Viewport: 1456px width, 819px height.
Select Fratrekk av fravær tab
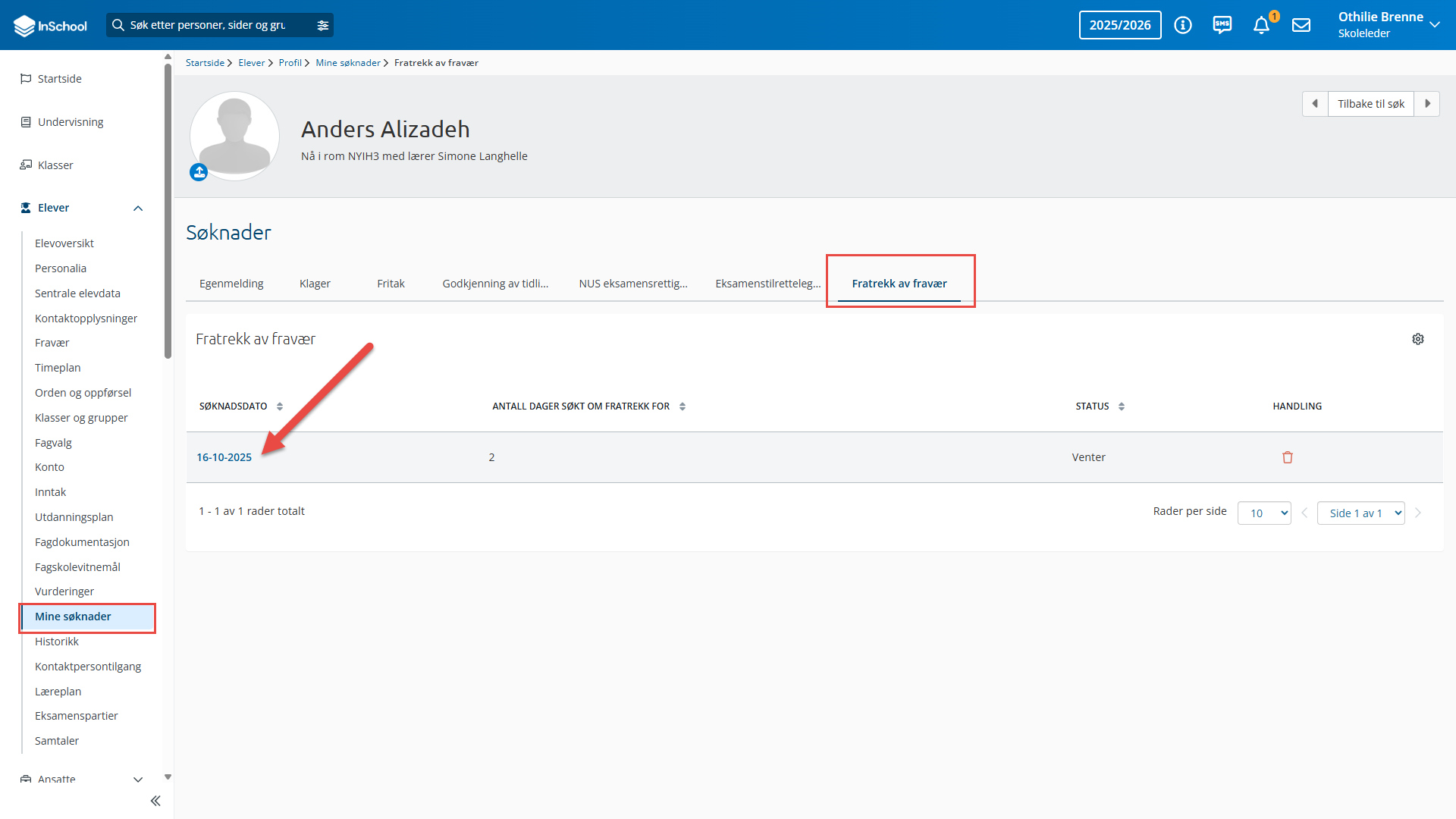click(899, 284)
